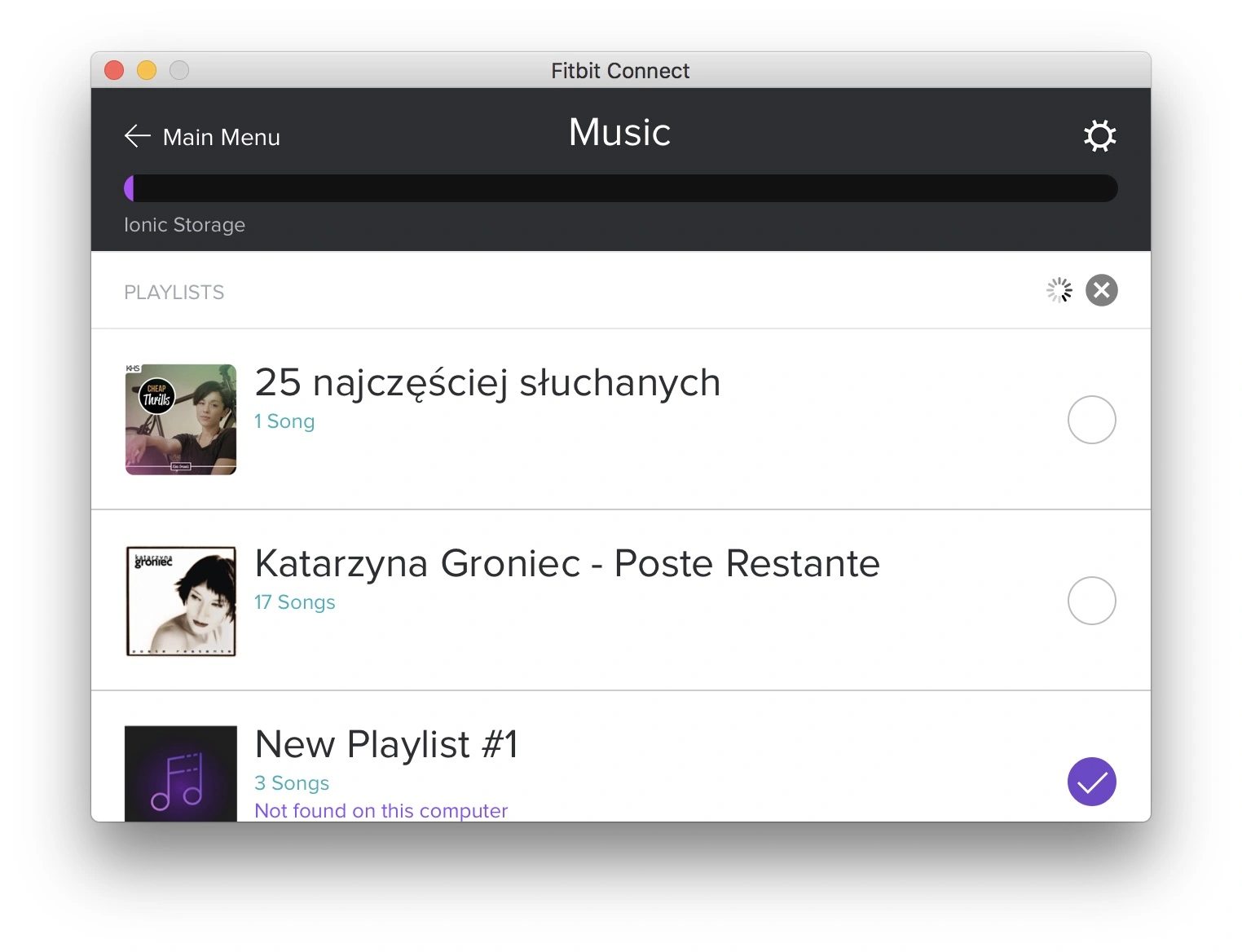This screenshot has width=1242, height=952.
Task: Click the Ionic Storage usage bar
Action: 620,188
